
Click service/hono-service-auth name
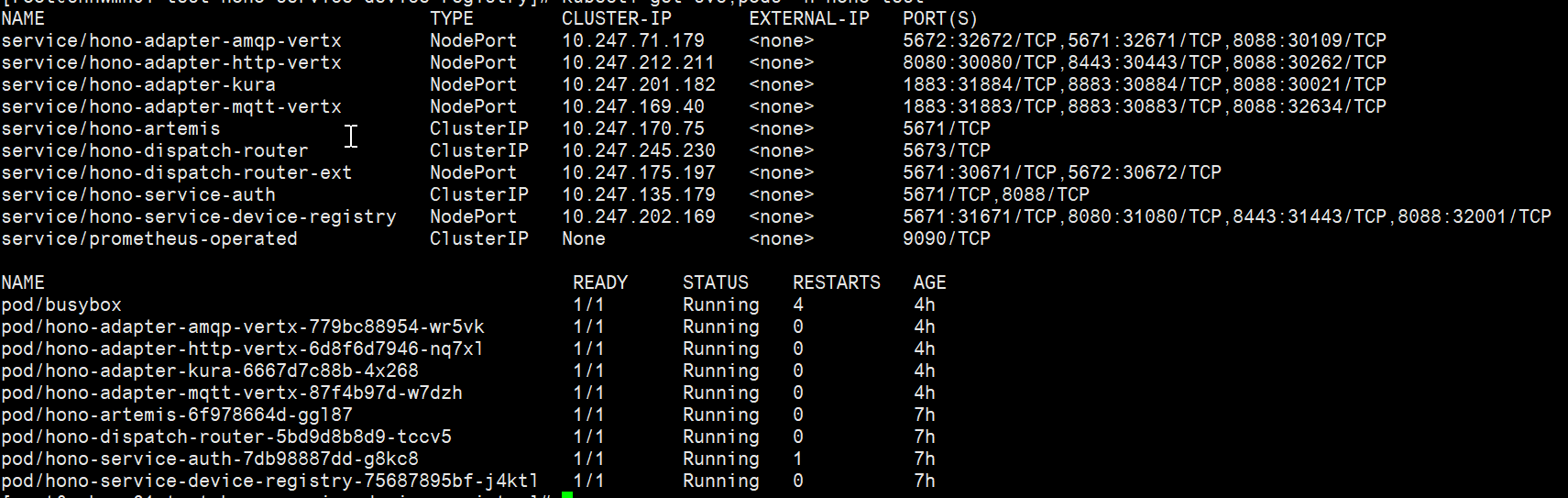[138, 195]
